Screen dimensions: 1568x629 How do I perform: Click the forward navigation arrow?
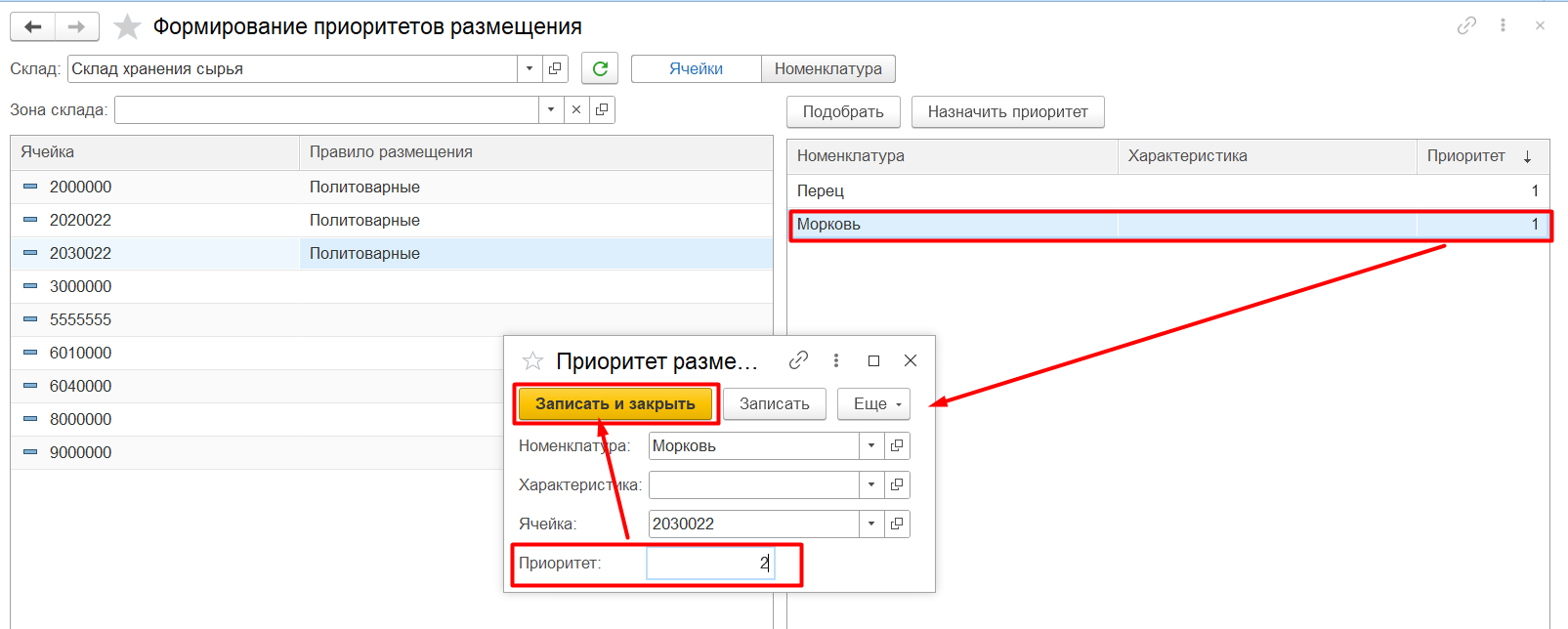coord(76,27)
